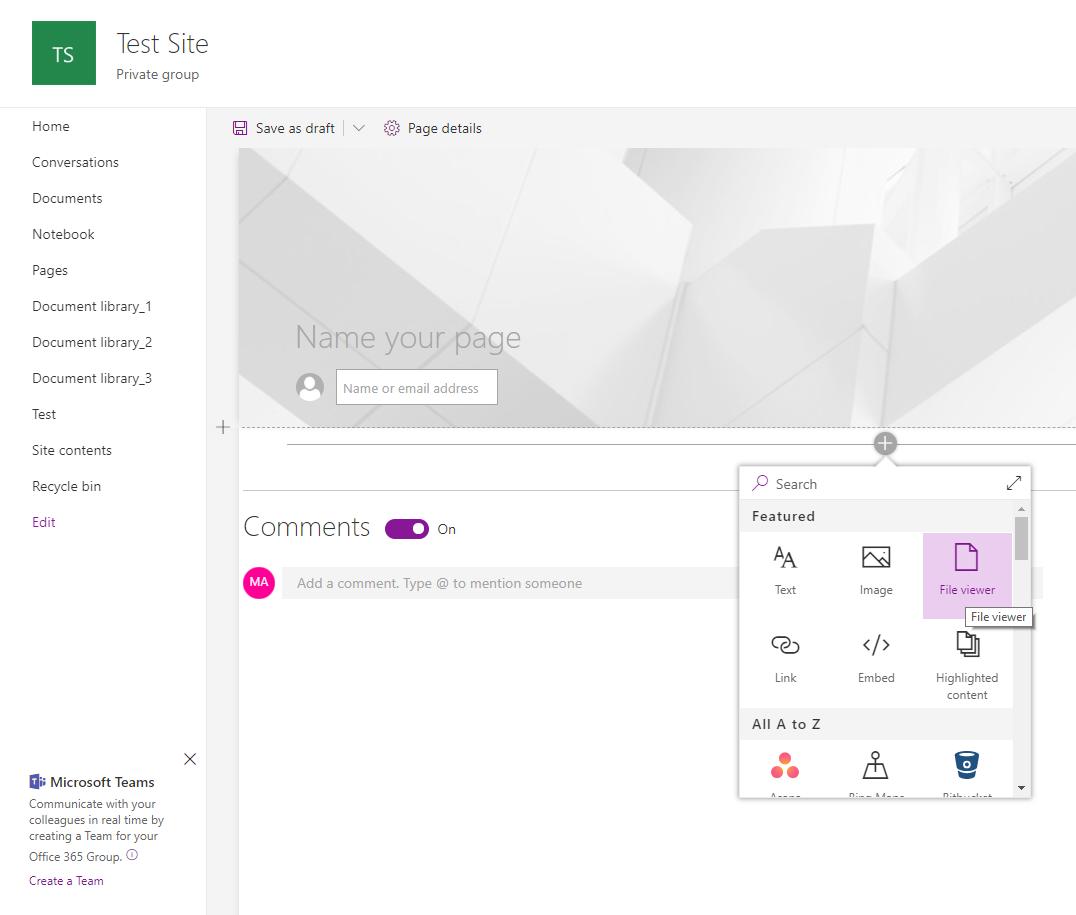Viewport: 1076px width, 915px height.
Task: Open Document library_1
Action: (x=92, y=306)
